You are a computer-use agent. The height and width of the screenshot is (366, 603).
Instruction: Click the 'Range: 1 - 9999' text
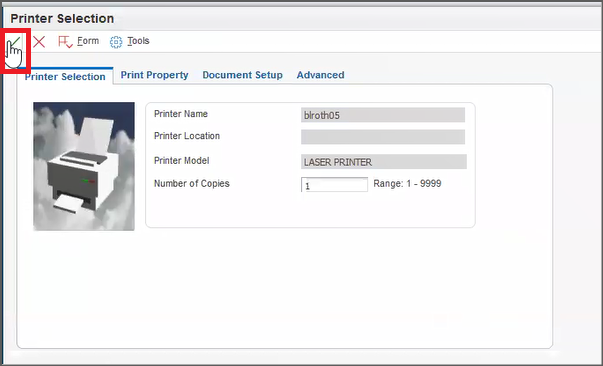tap(407, 184)
